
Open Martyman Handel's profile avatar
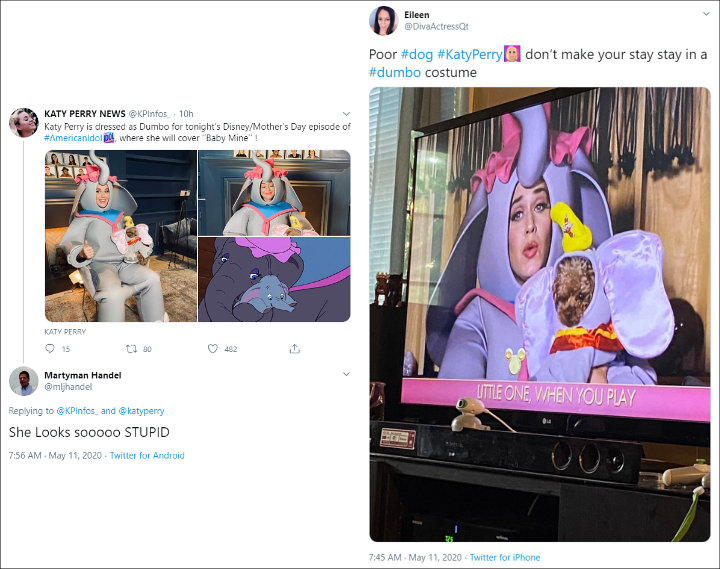click(23, 381)
